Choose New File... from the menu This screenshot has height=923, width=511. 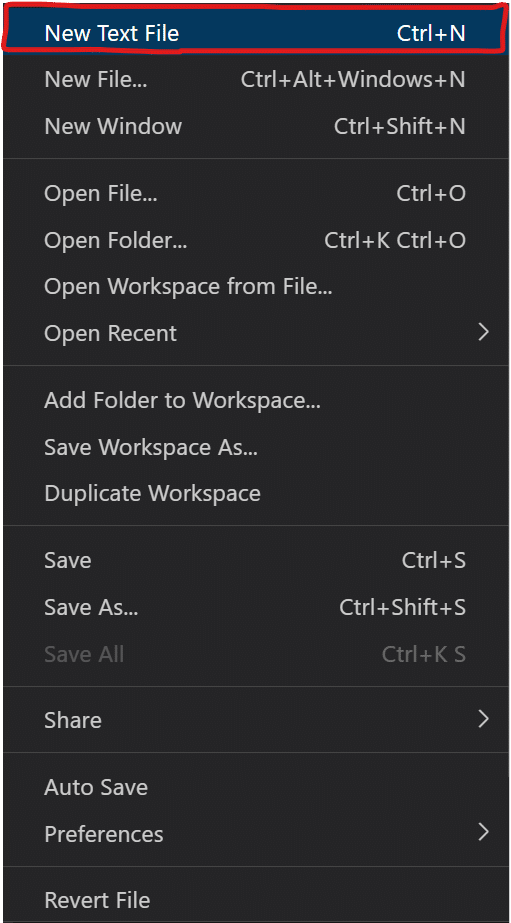pyautogui.click(x=255, y=79)
